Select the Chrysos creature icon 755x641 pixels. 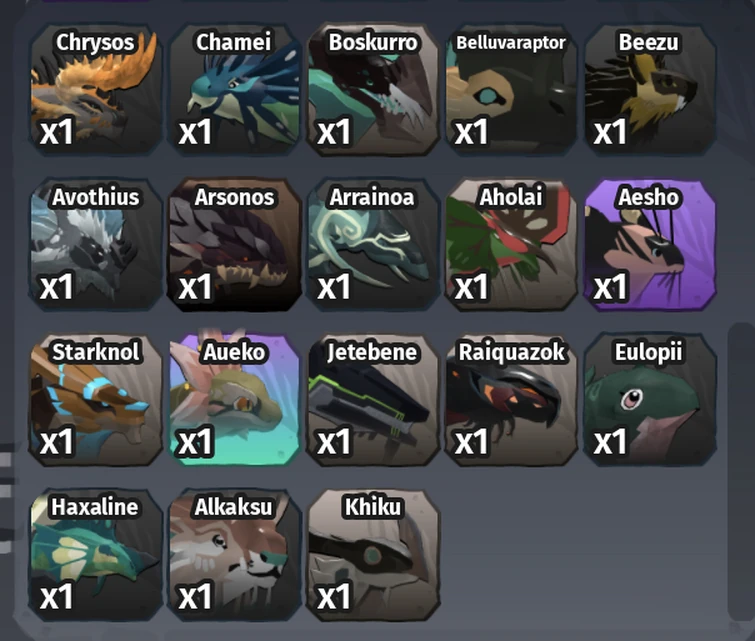tap(95, 90)
